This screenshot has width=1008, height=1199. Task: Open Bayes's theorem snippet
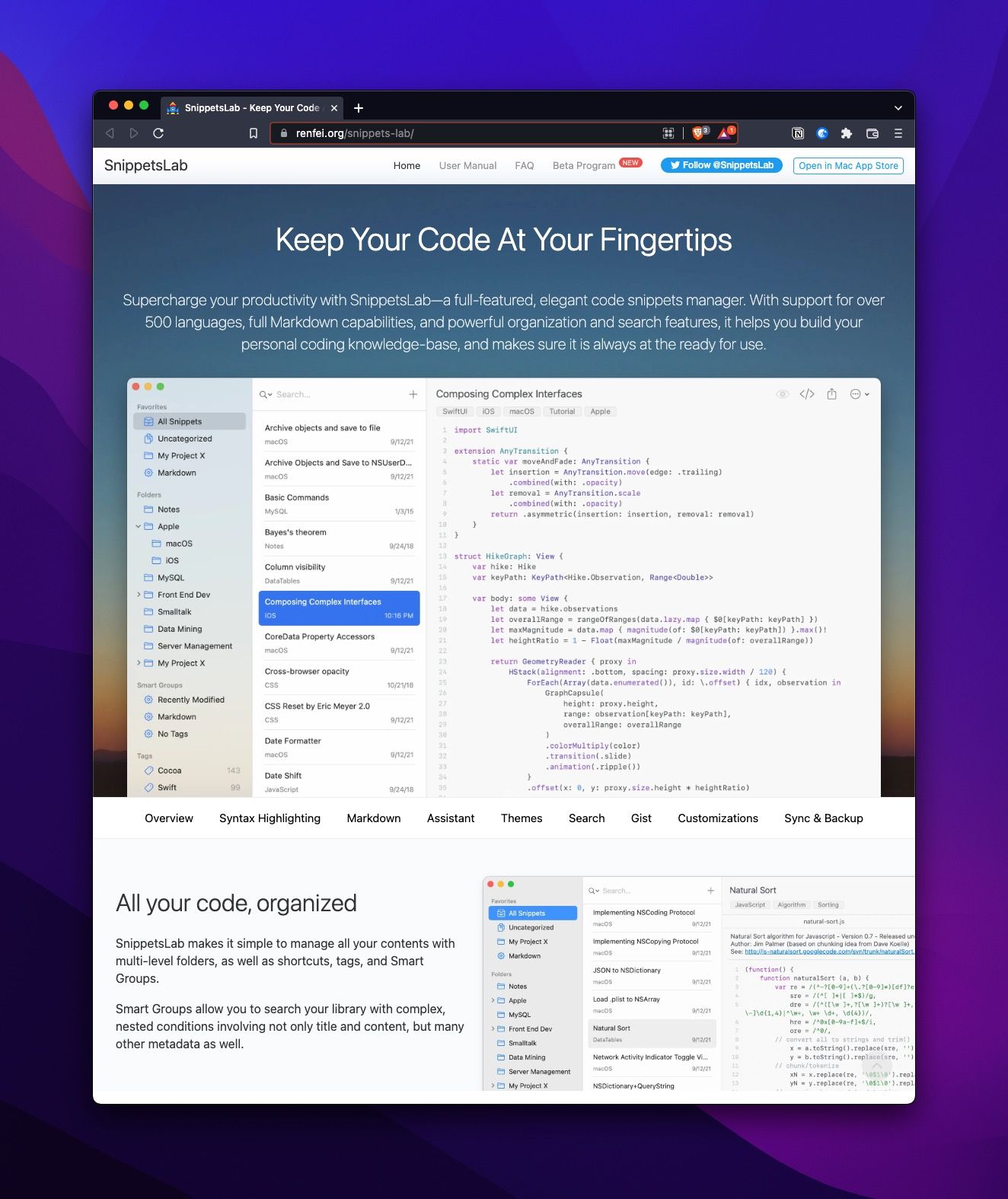339,538
